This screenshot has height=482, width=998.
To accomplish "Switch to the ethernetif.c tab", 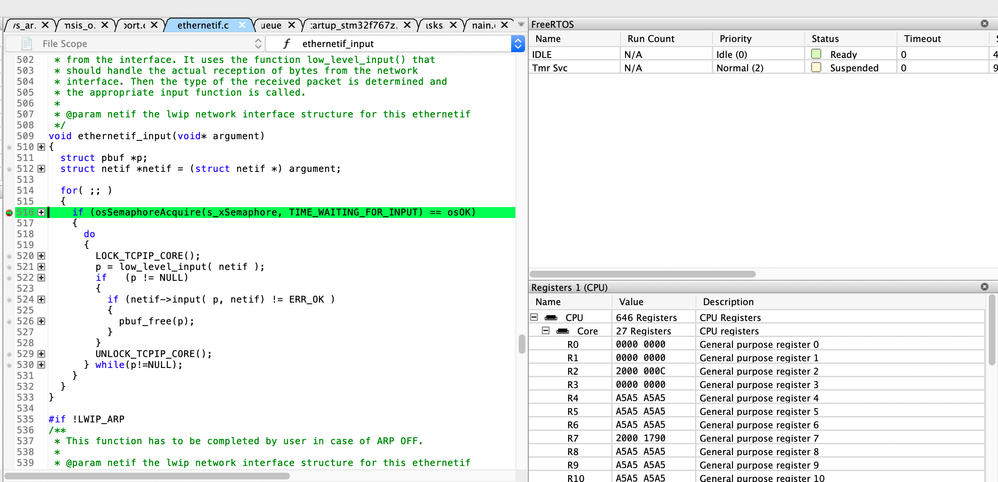I will pos(202,25).
